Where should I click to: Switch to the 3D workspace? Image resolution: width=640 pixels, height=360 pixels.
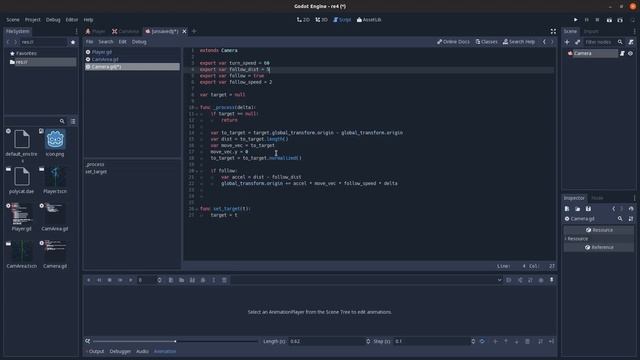(x=322, y=20)
